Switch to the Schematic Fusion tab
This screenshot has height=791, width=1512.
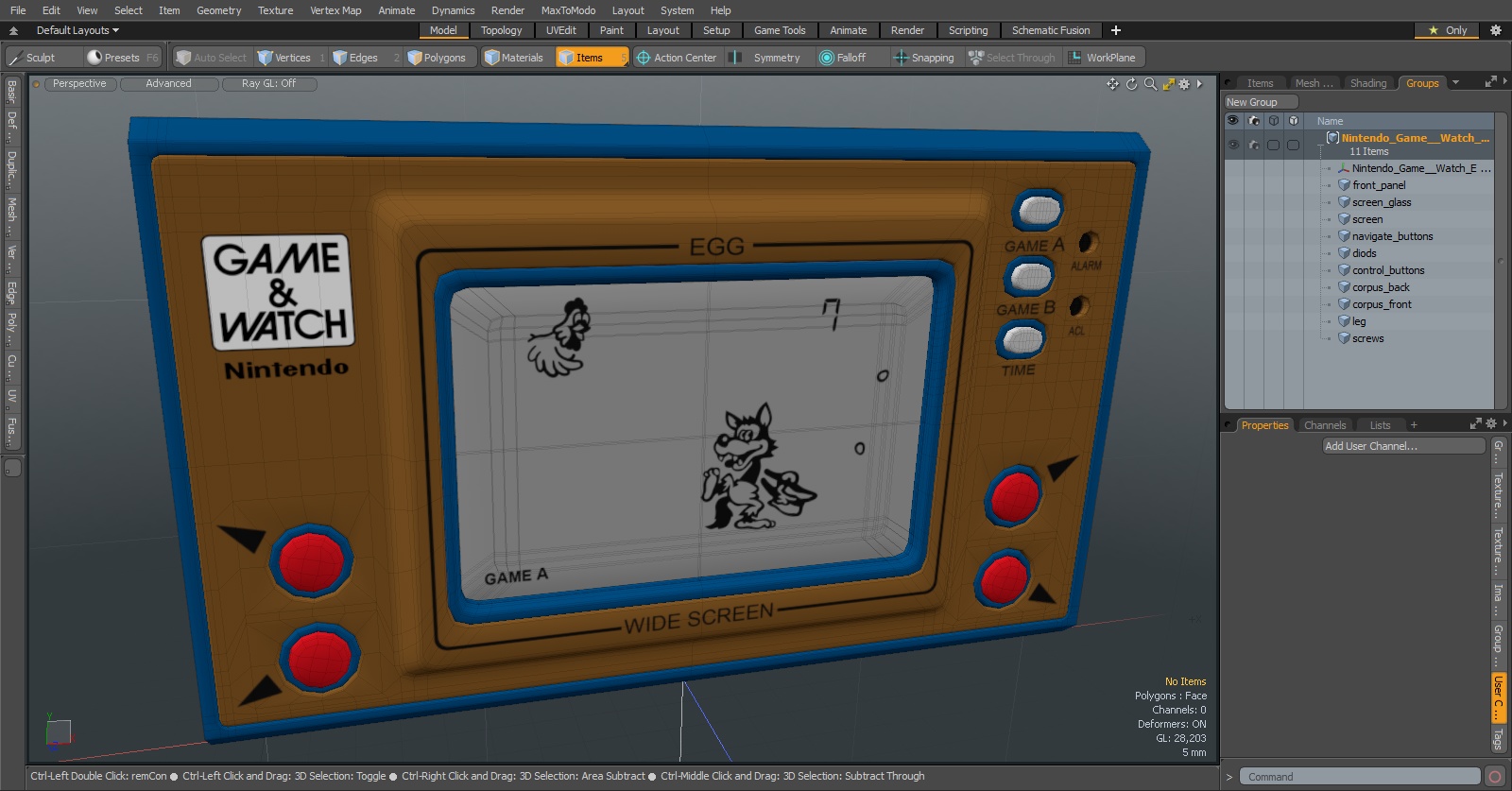(1051, 30)
